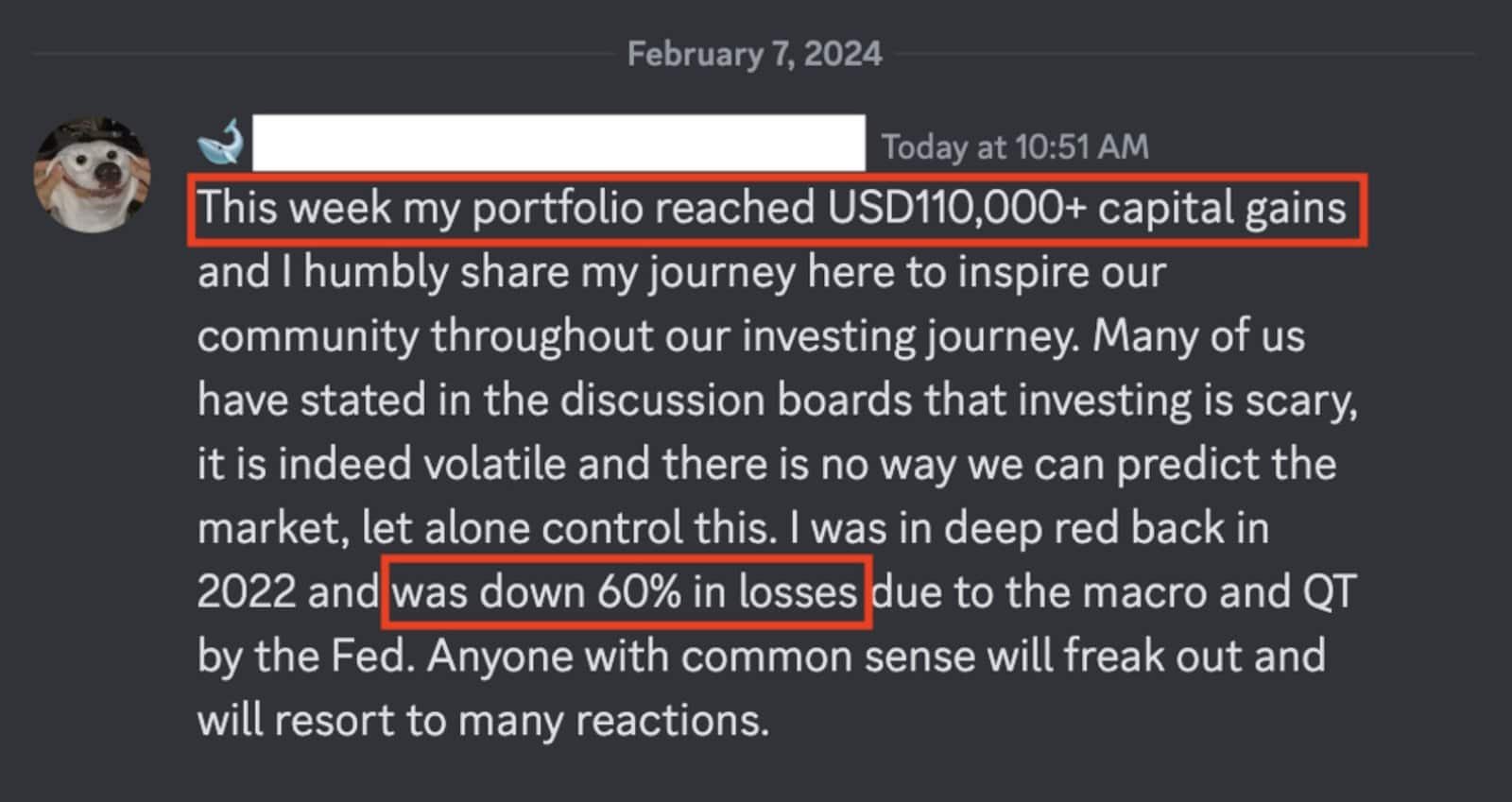Image resolution: width=1512 pixels, height=802 pixels.
Task: Click the red-boxed "was down 60% in losses" phrase
Action: coord(626,592)
